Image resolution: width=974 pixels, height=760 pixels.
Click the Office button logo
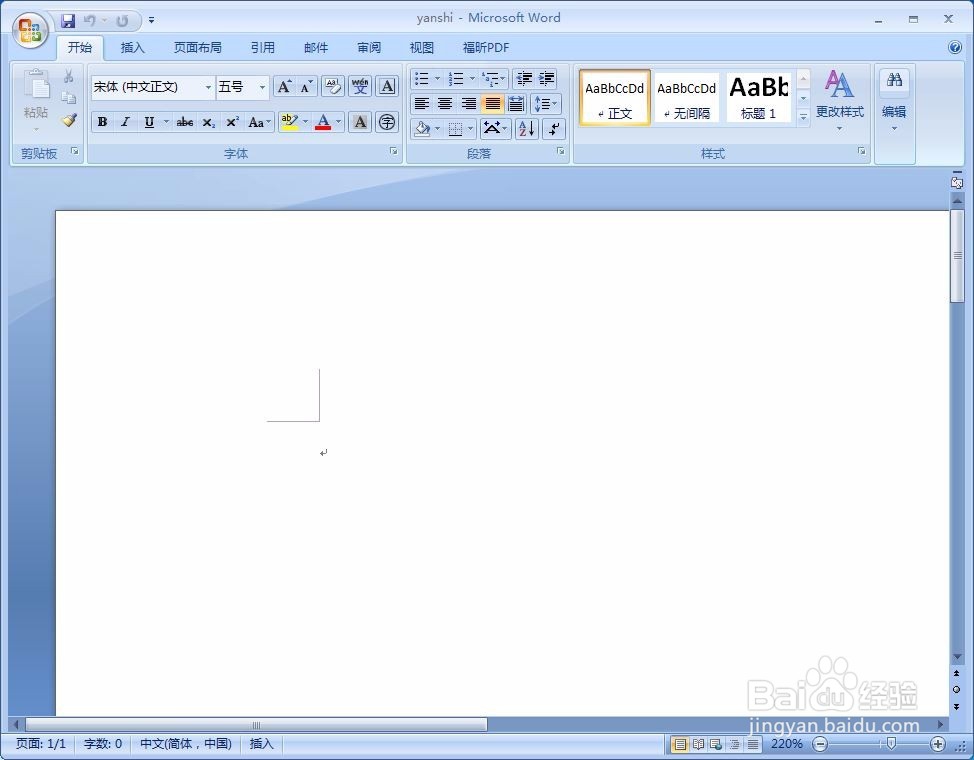click(x=30, y=30)
